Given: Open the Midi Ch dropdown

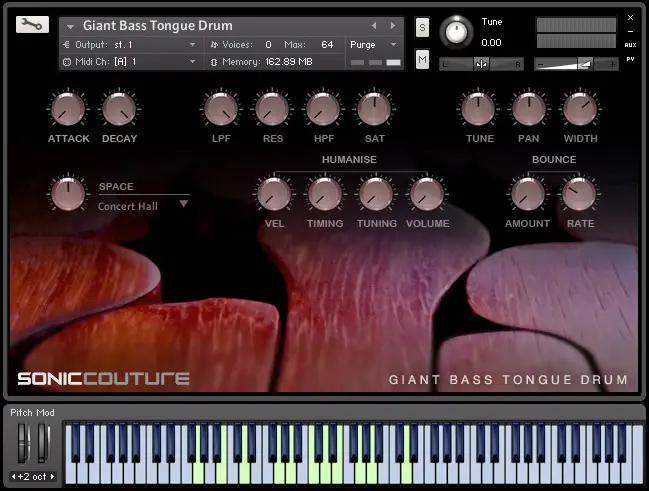Looking at the screenshot, I should point(130,62).
